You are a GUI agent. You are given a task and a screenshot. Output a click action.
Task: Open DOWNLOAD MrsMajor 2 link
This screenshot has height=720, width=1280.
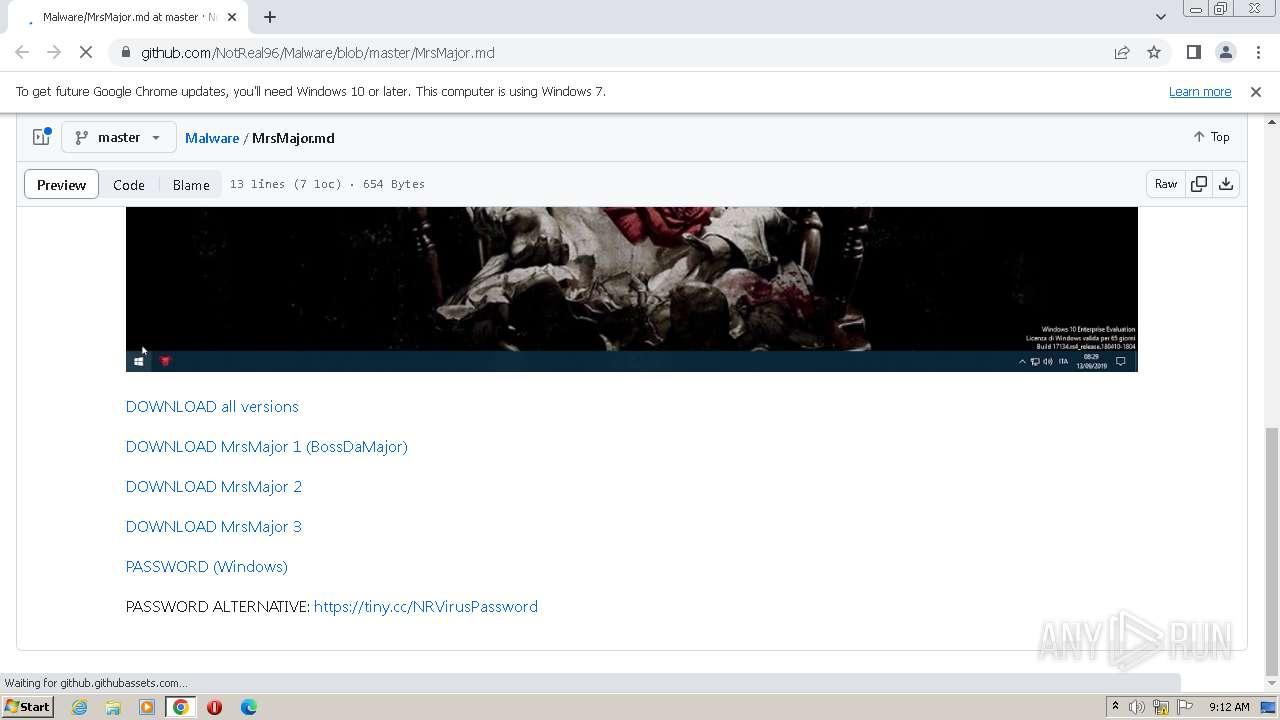214,486
